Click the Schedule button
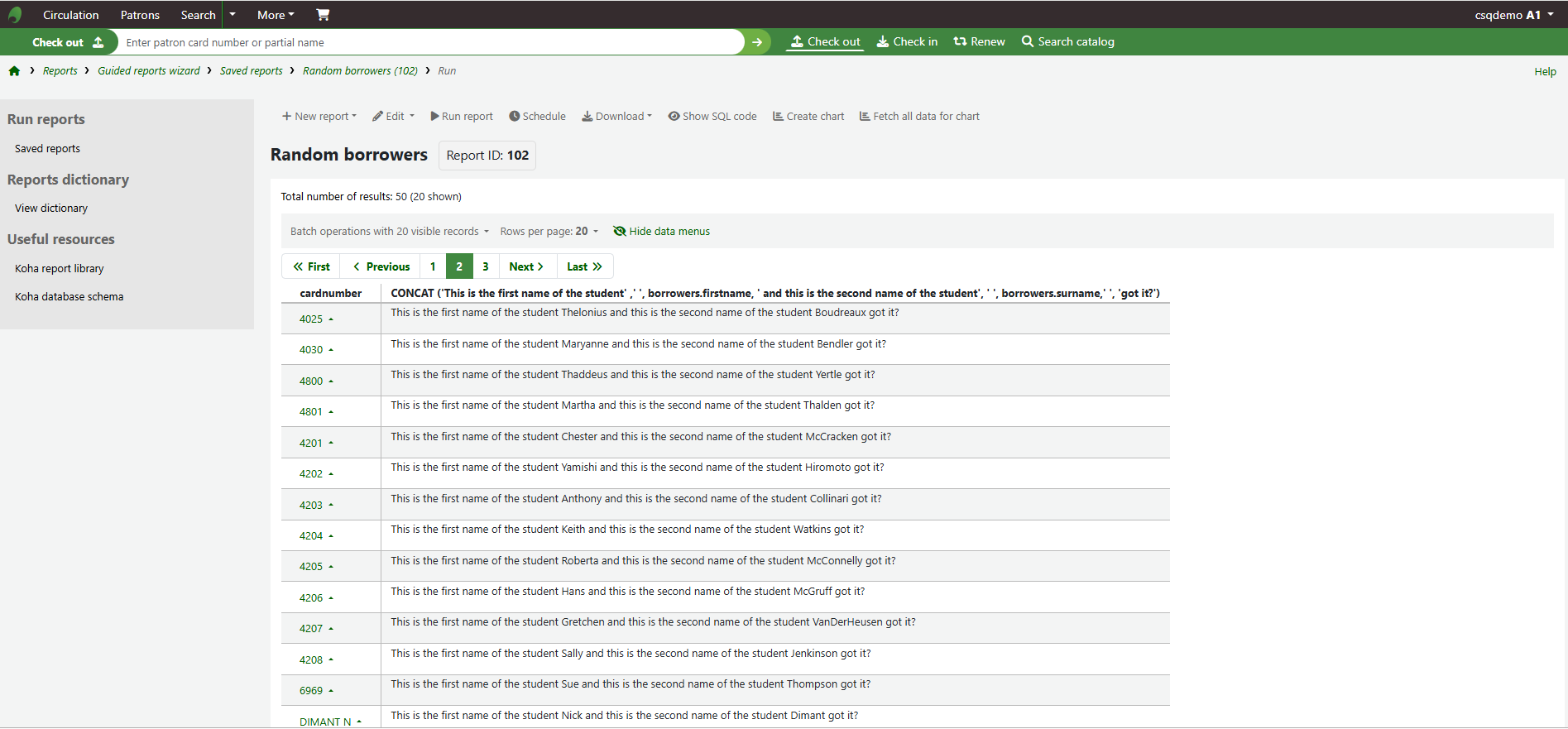 (538, 117)
